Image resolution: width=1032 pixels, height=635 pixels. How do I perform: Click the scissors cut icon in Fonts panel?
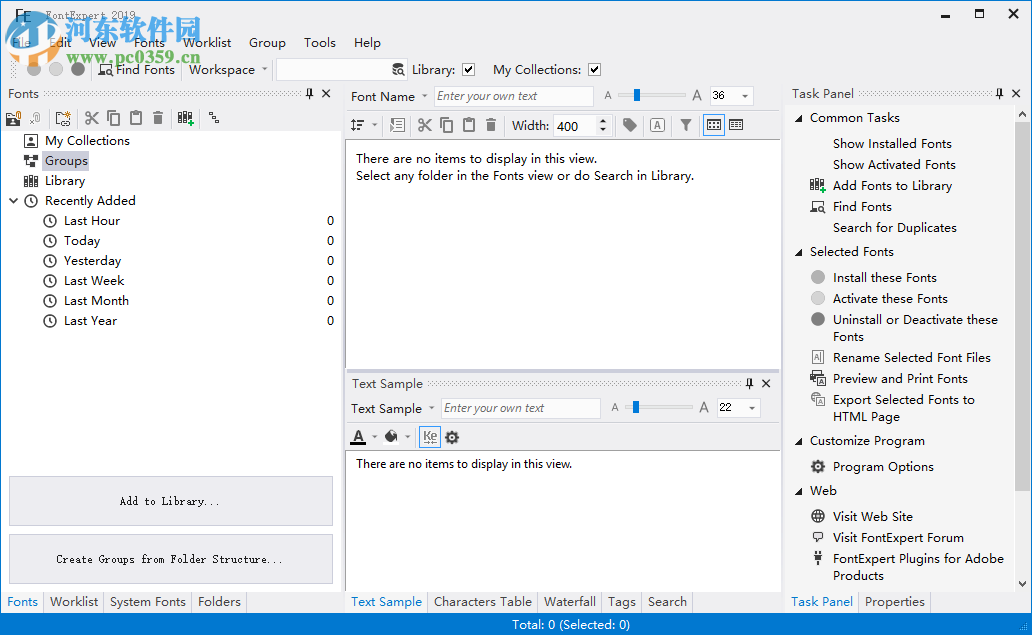click(x=92, y=118)
